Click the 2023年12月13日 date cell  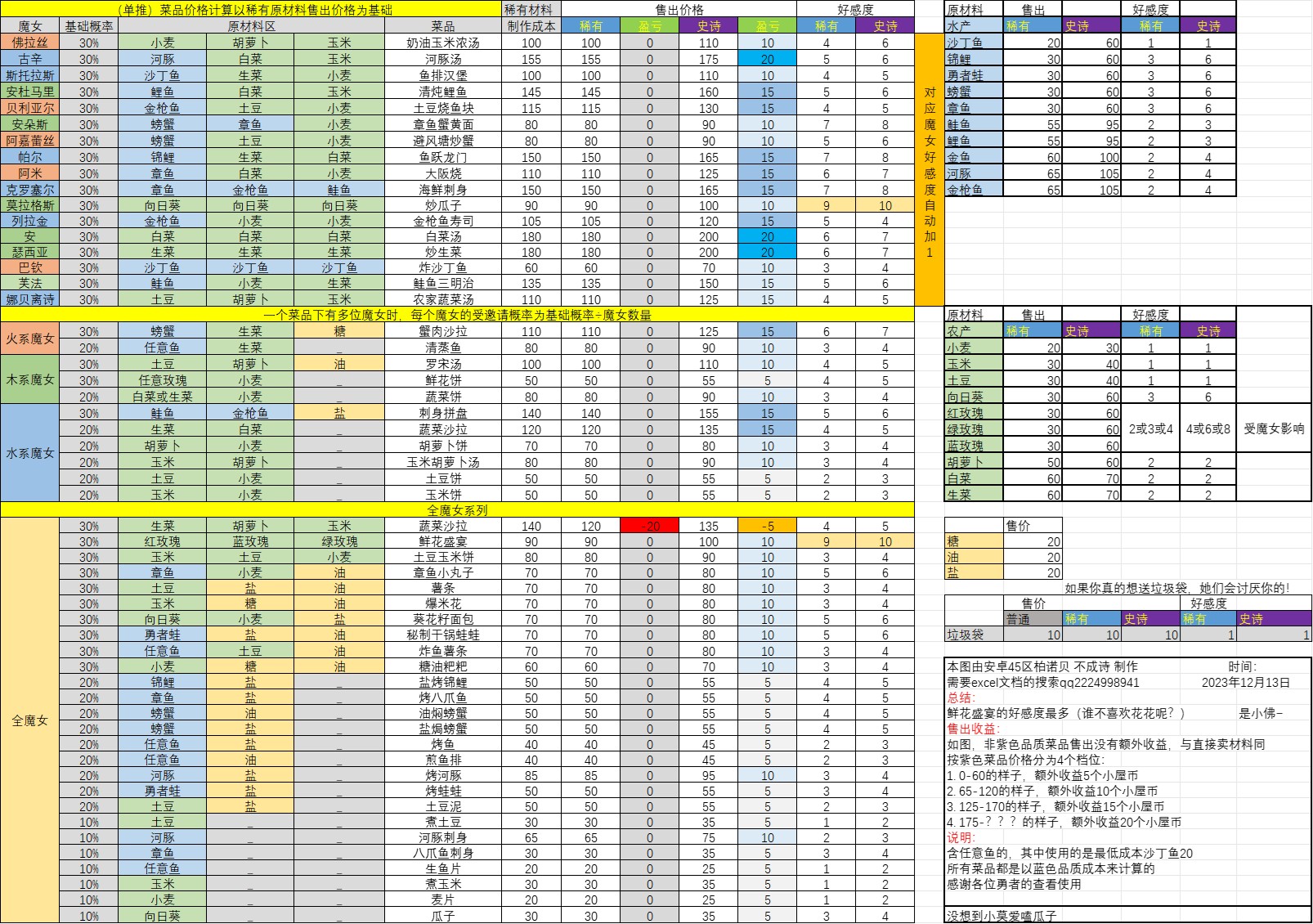point(1245,682)
